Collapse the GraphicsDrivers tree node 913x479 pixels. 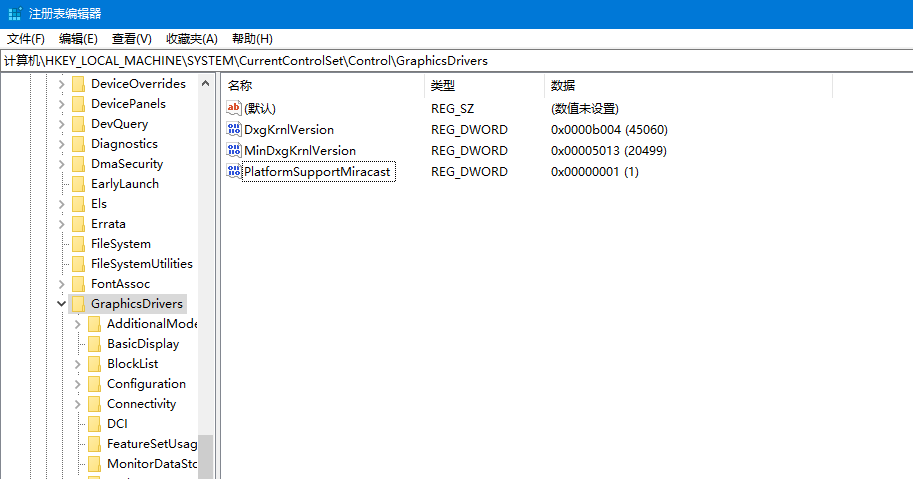62,304
